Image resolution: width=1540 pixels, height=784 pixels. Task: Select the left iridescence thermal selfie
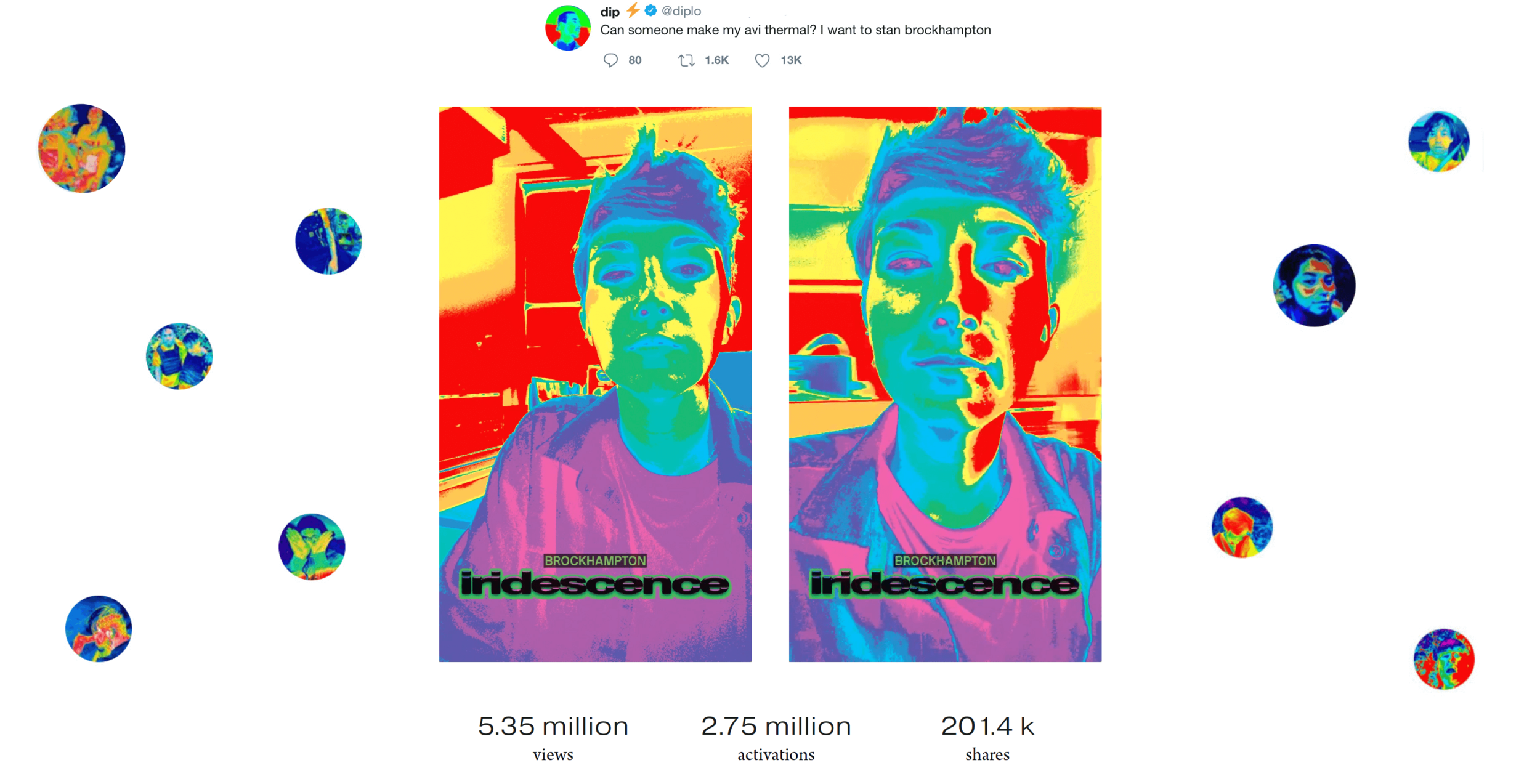tap(595, 384)
